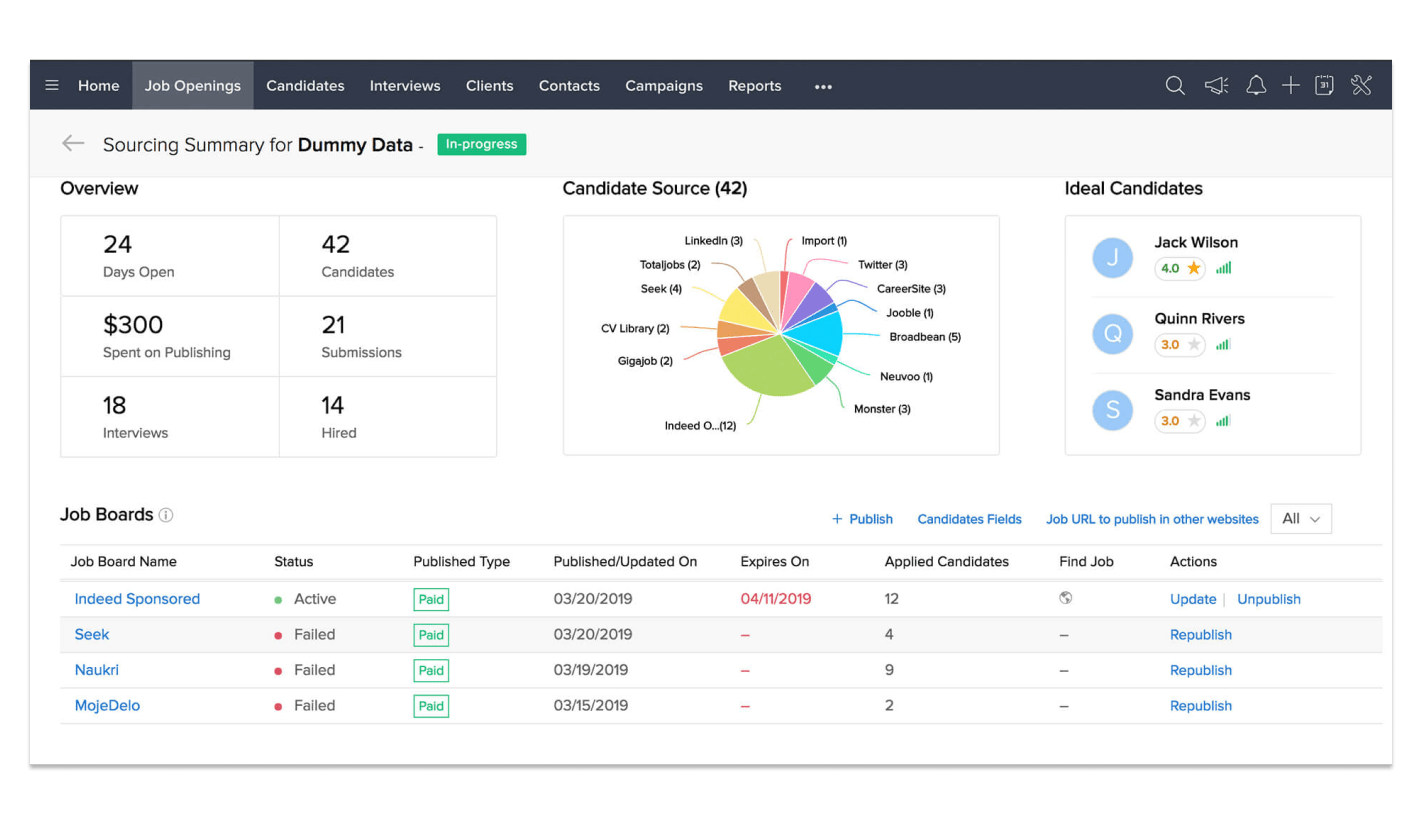This screenshot has height=824, width=1422.
Task: Open the notifications bell icon
Action: (1256, 86)
